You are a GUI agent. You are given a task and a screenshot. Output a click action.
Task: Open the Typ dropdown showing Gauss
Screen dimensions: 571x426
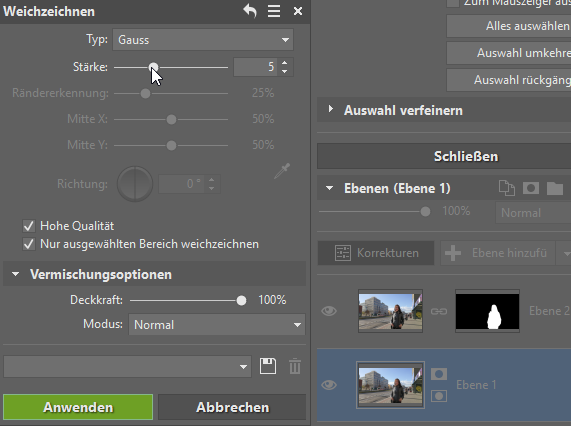tap(203, 40)
